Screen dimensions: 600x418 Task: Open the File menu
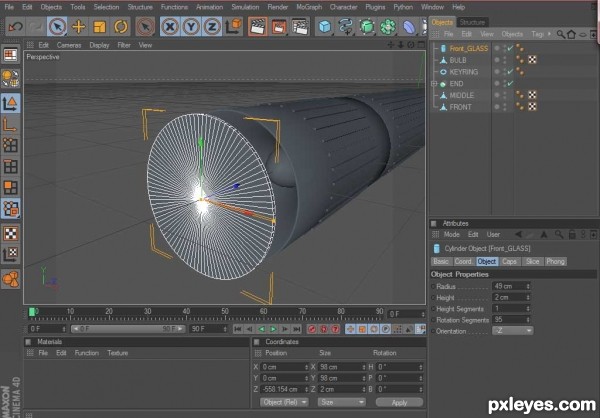click(9, 7)
